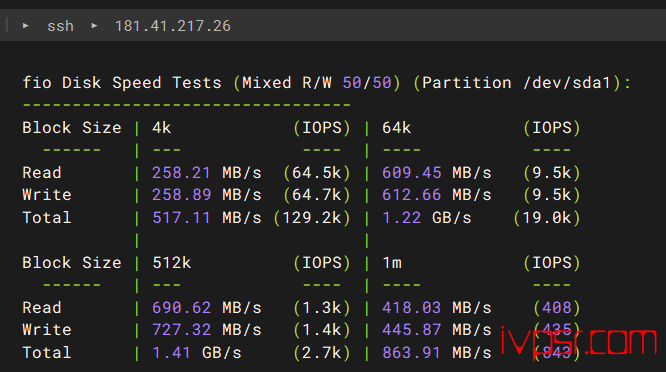Click the ssh breadcrumb segment
666x372 pixels.
click(x=60, y=26)
